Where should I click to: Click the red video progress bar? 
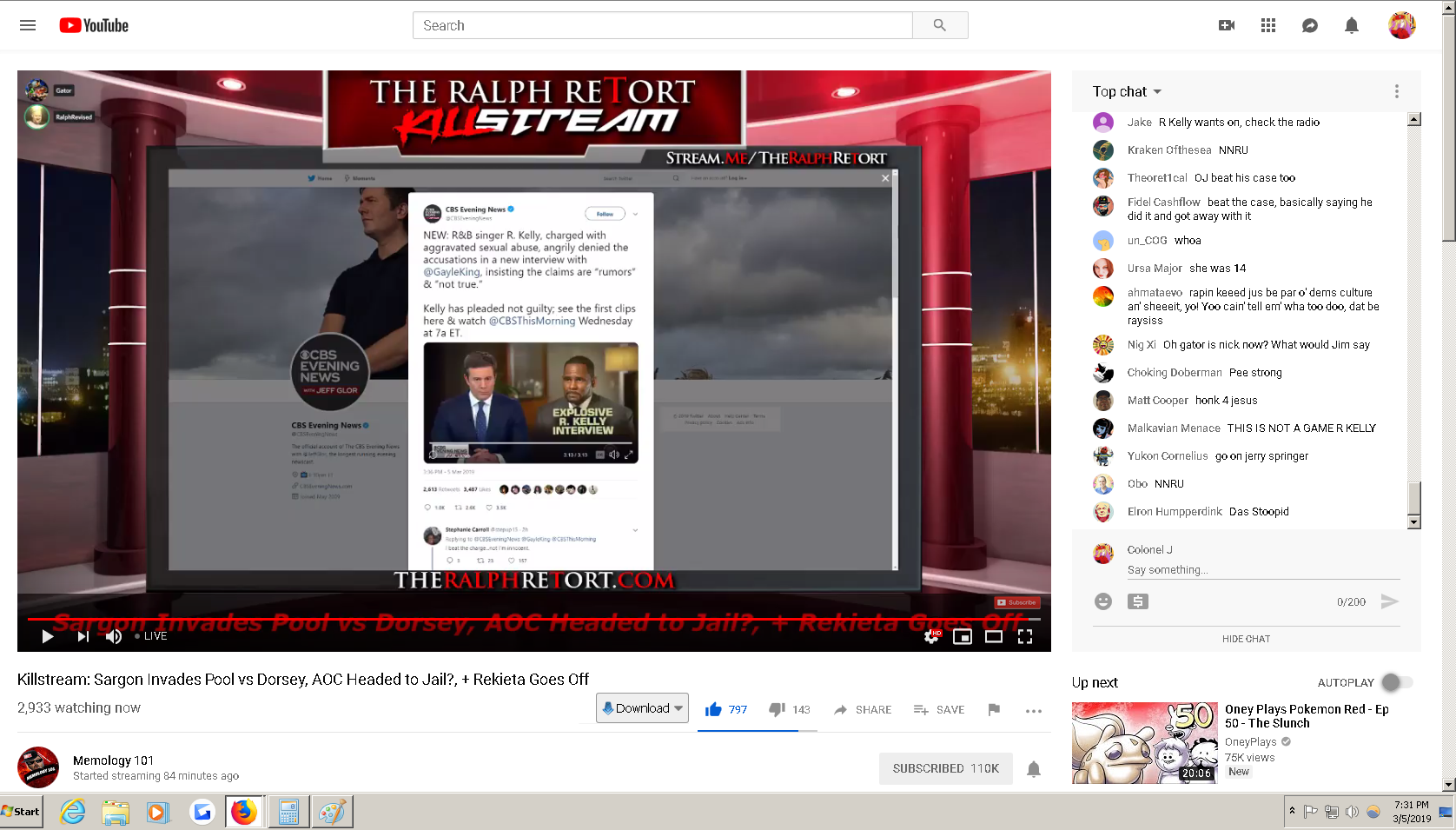tap(533, 619)
